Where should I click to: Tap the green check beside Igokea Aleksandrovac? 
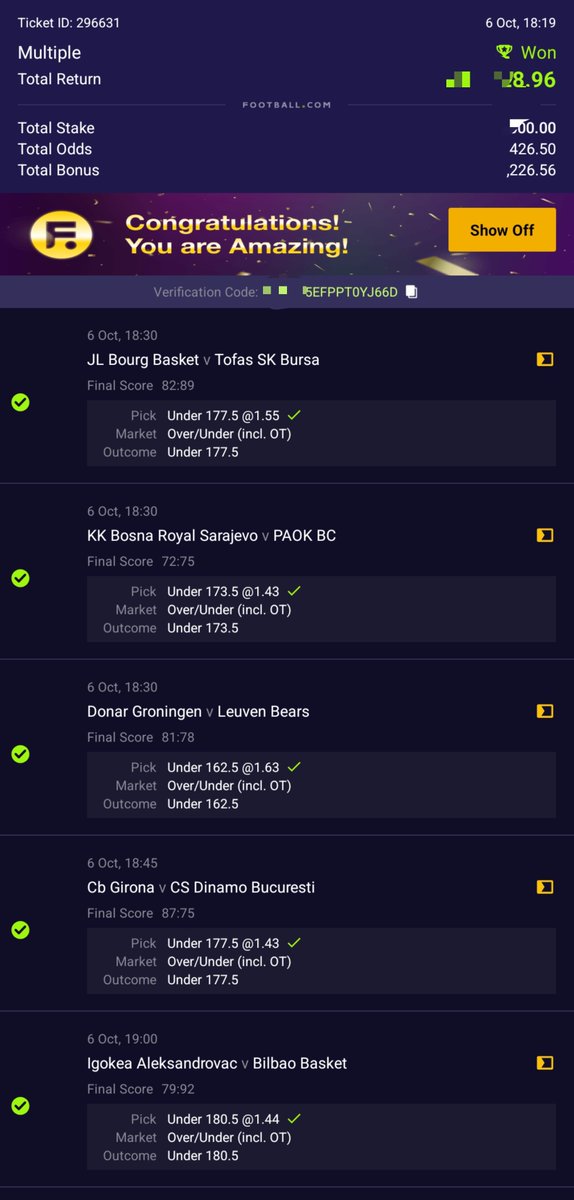(x=20, y=1106)
